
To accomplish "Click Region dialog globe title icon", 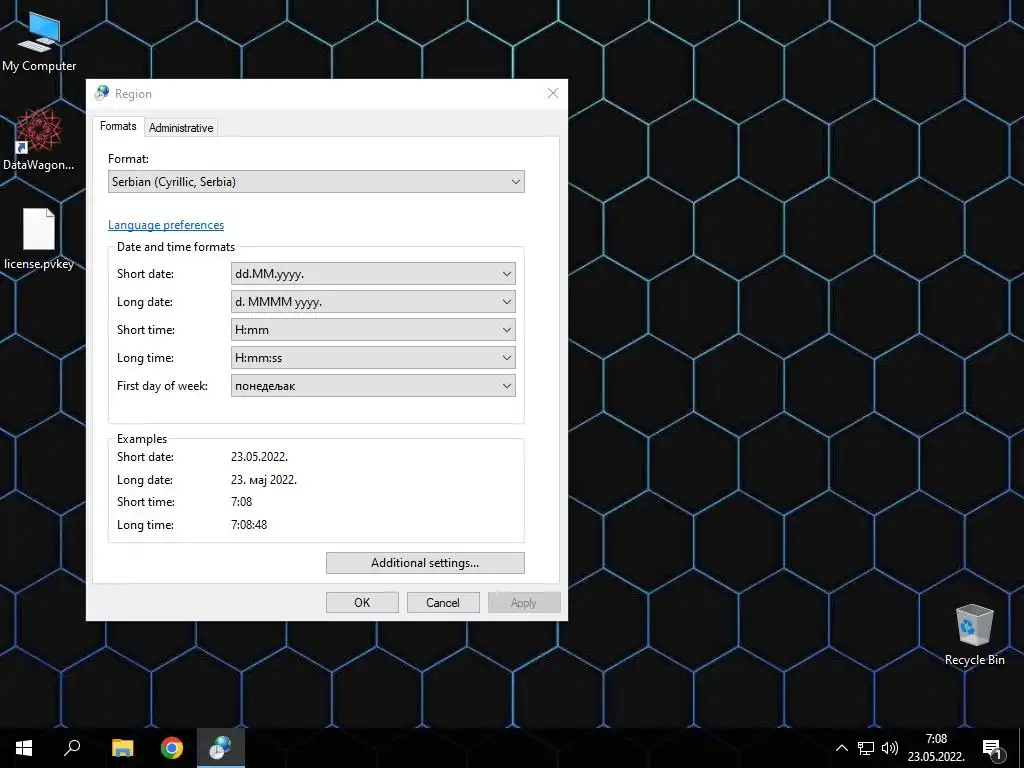I will 101,93.
